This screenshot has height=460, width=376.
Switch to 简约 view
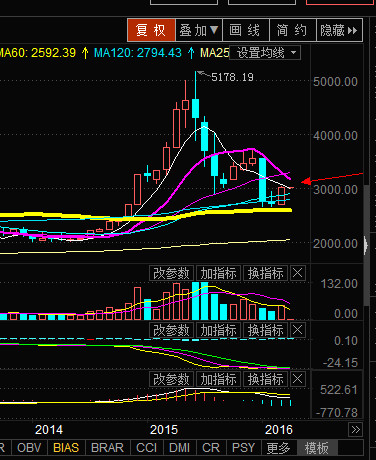point(293,30)
